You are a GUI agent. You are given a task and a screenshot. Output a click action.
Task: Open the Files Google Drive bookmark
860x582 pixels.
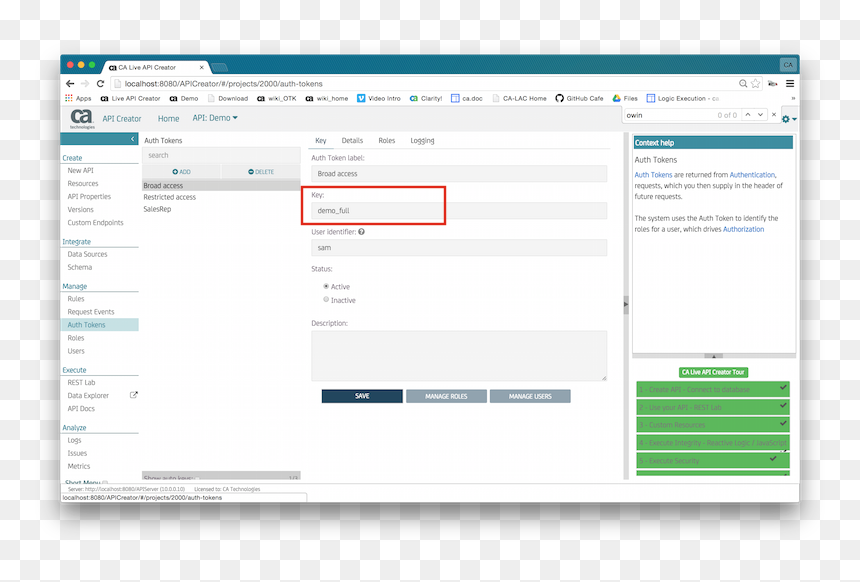(625, 98)
